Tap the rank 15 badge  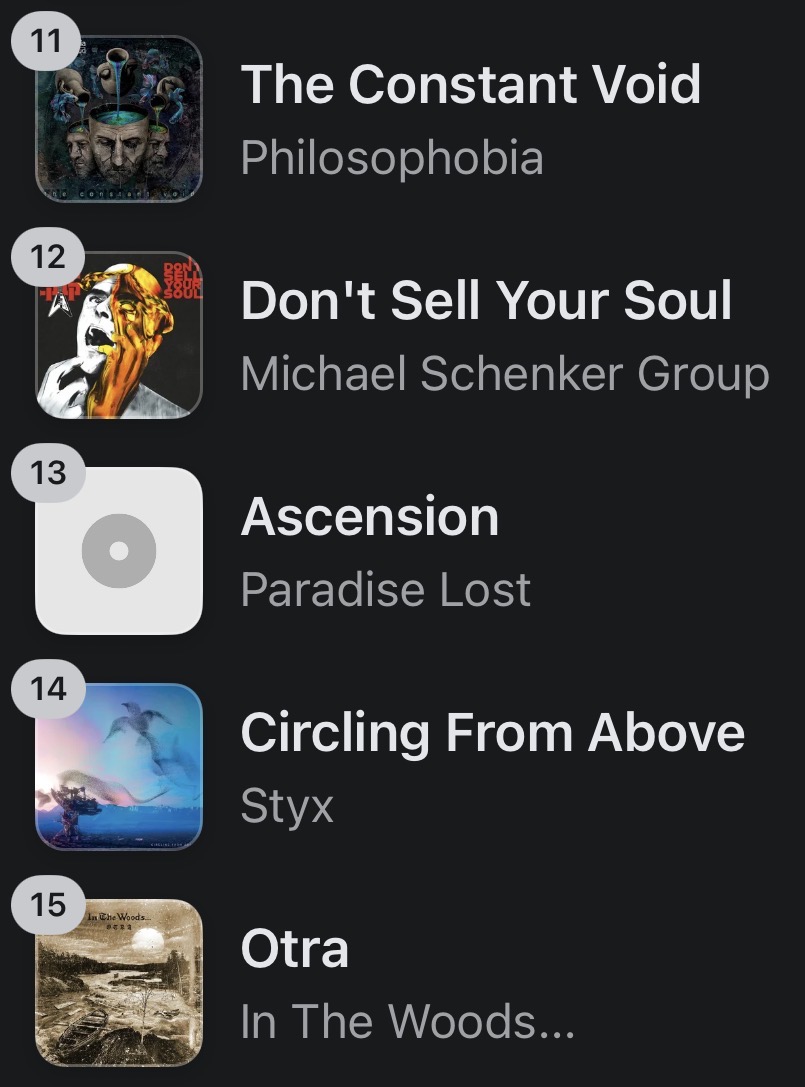click(x=47, y=905)
